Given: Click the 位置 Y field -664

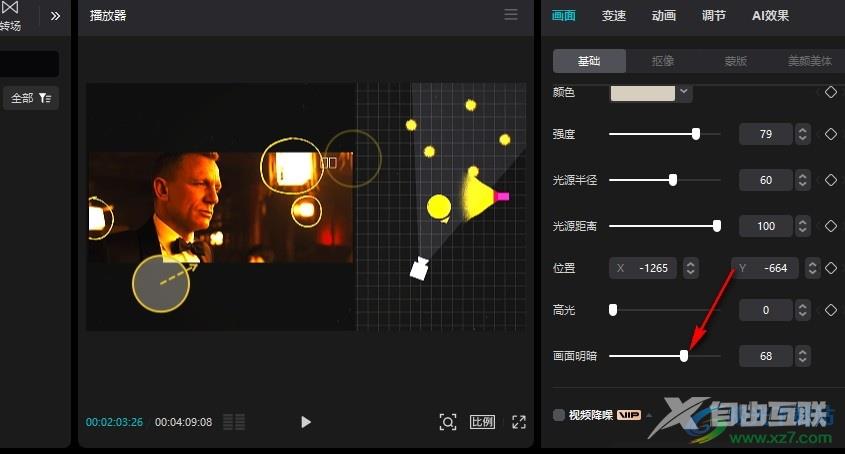Looking at the screenshot, I should click(x=765, y=268).
